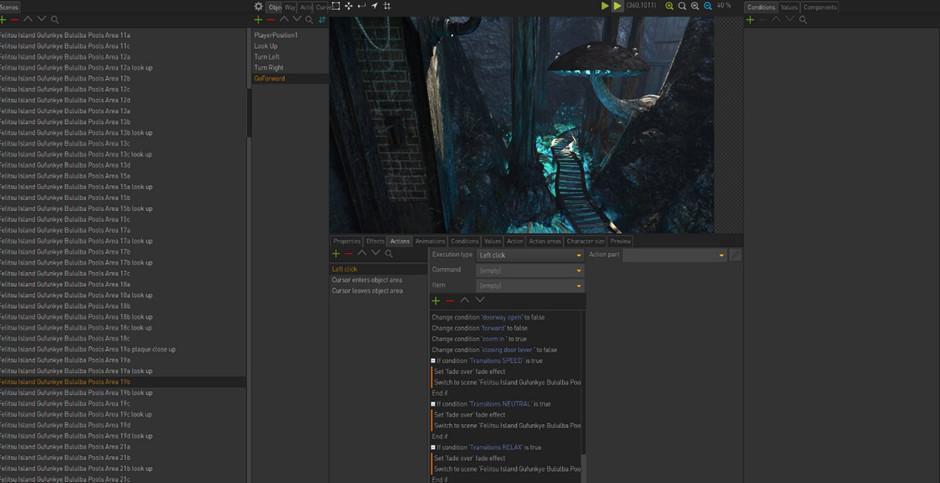940x483 pixels.
Task: Open the search icon in the Scenes panel
Action: click(54, 19)
